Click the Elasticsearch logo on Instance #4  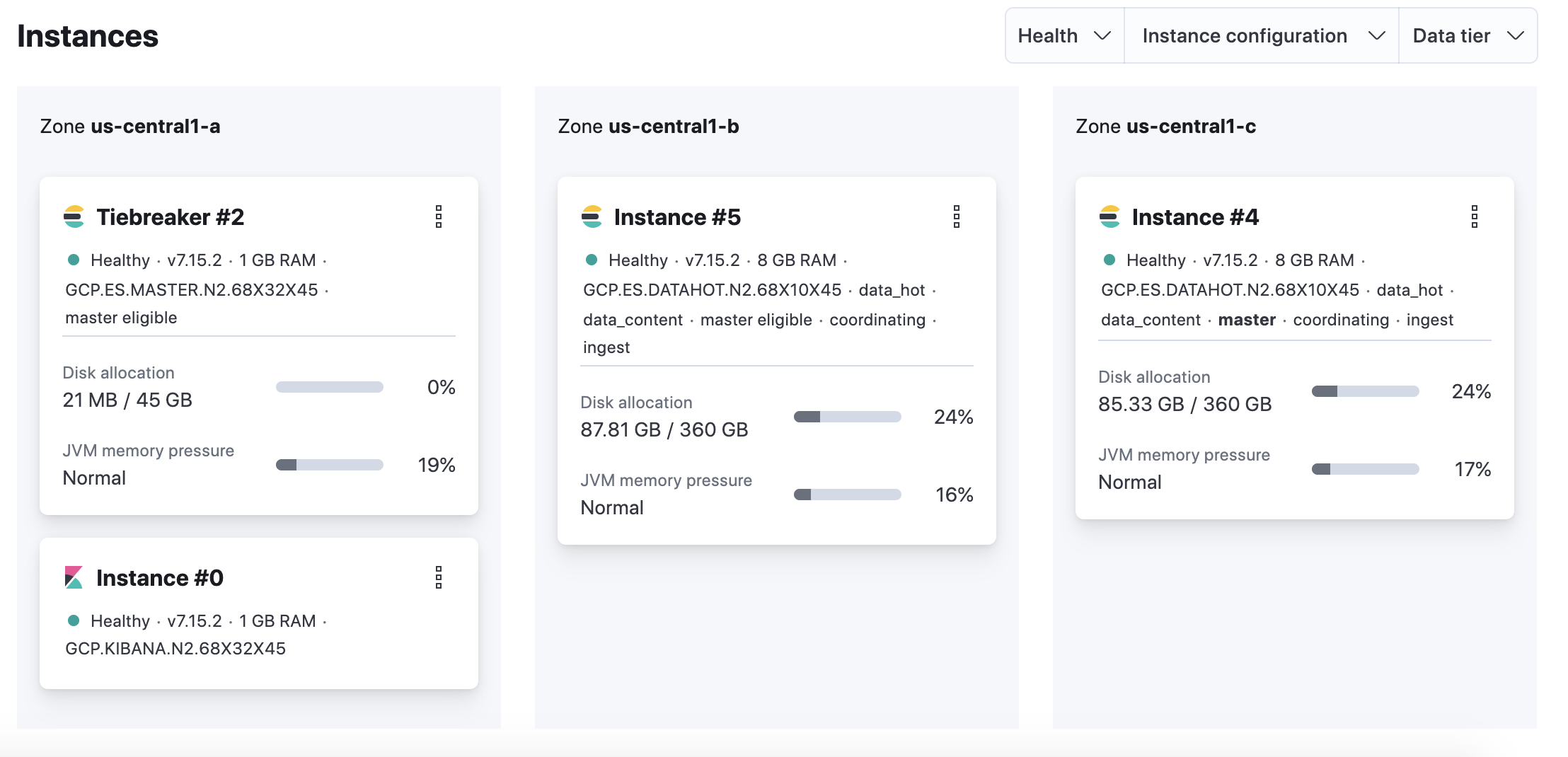[x=1109, y=216]
